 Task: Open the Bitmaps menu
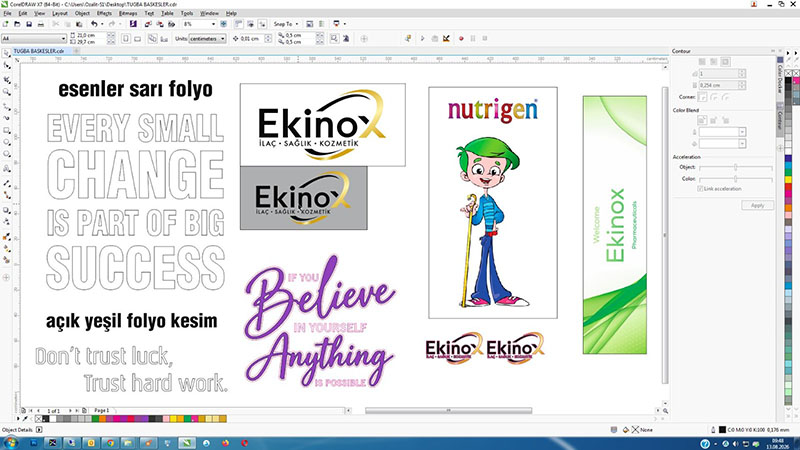coord(128,13)
